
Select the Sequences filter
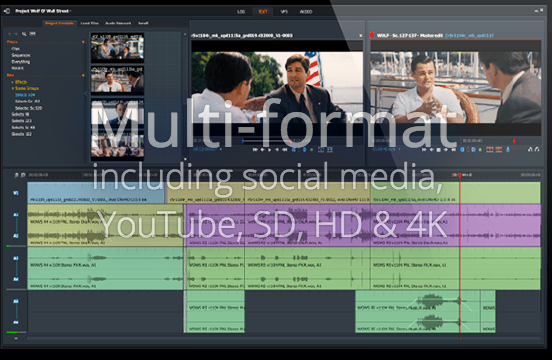point(21,55)
